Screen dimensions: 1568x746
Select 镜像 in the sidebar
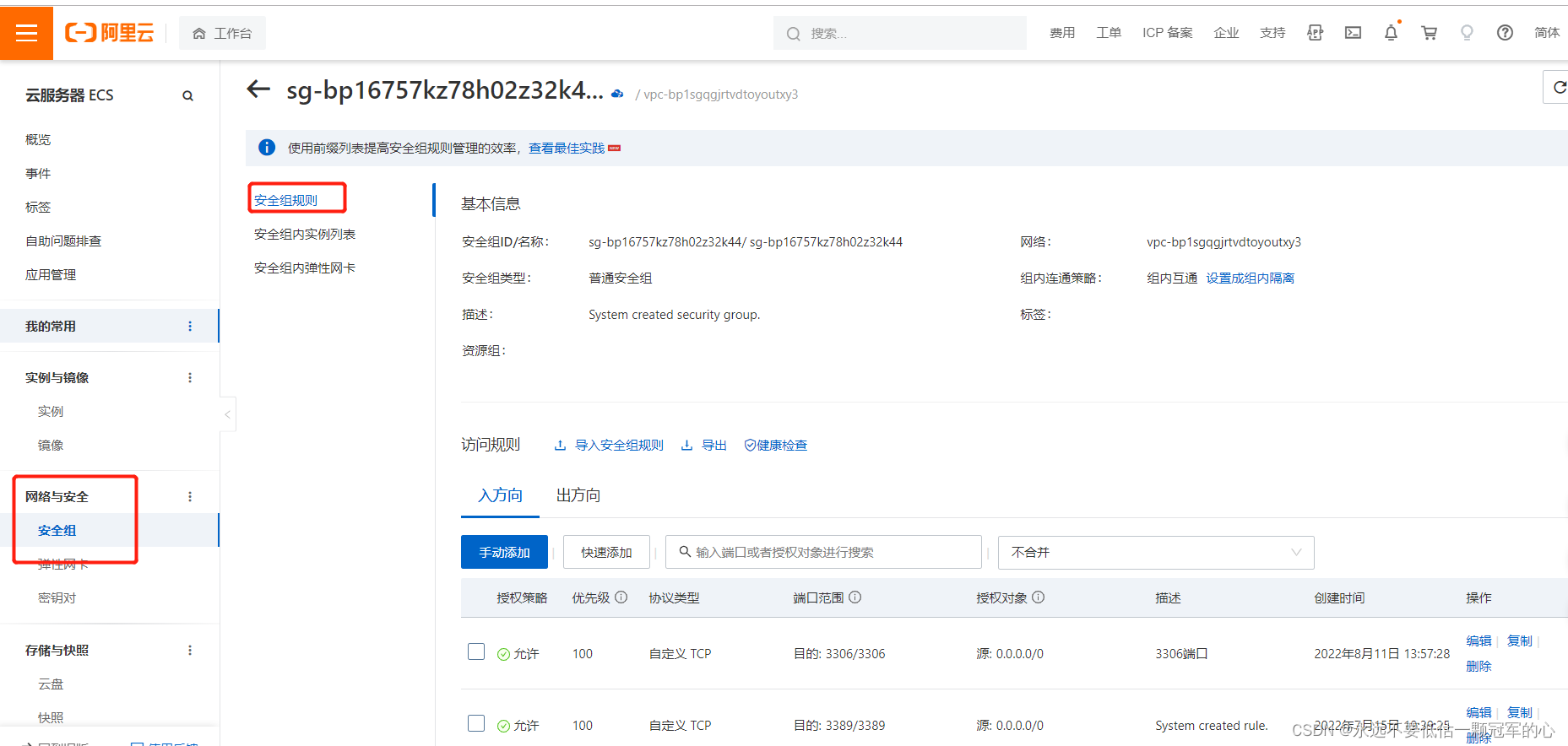pyautogui.click(x=51, y=445)
